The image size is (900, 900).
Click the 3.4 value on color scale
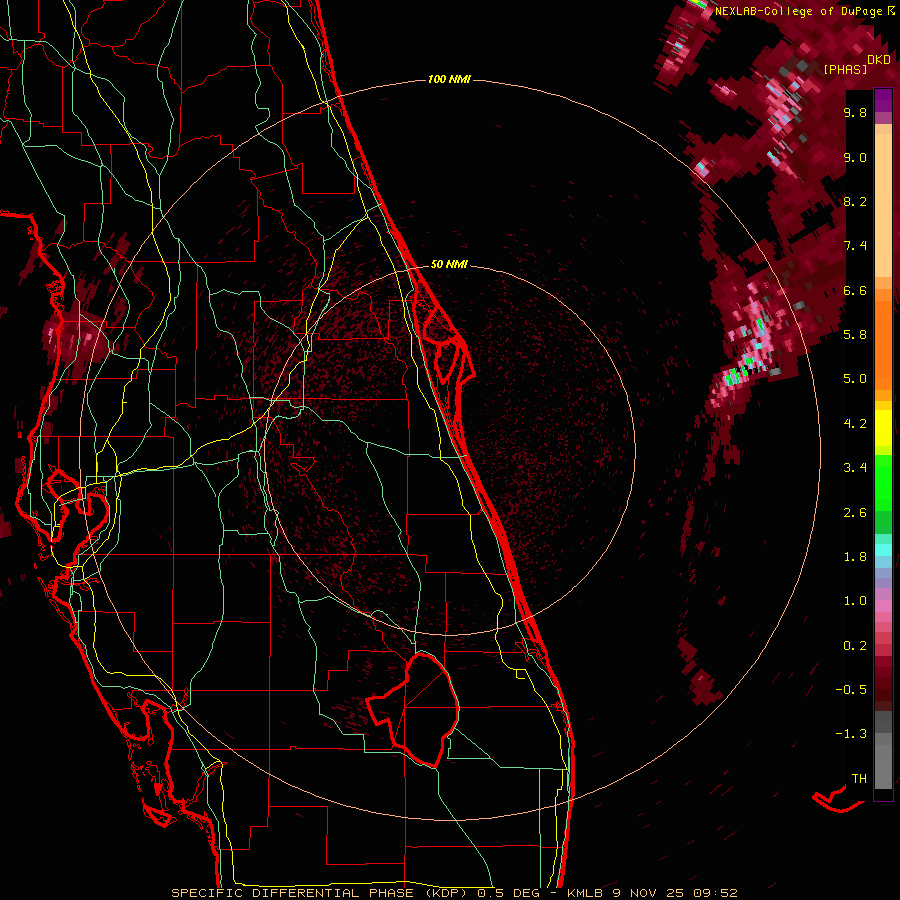click(x=855, y=468)
